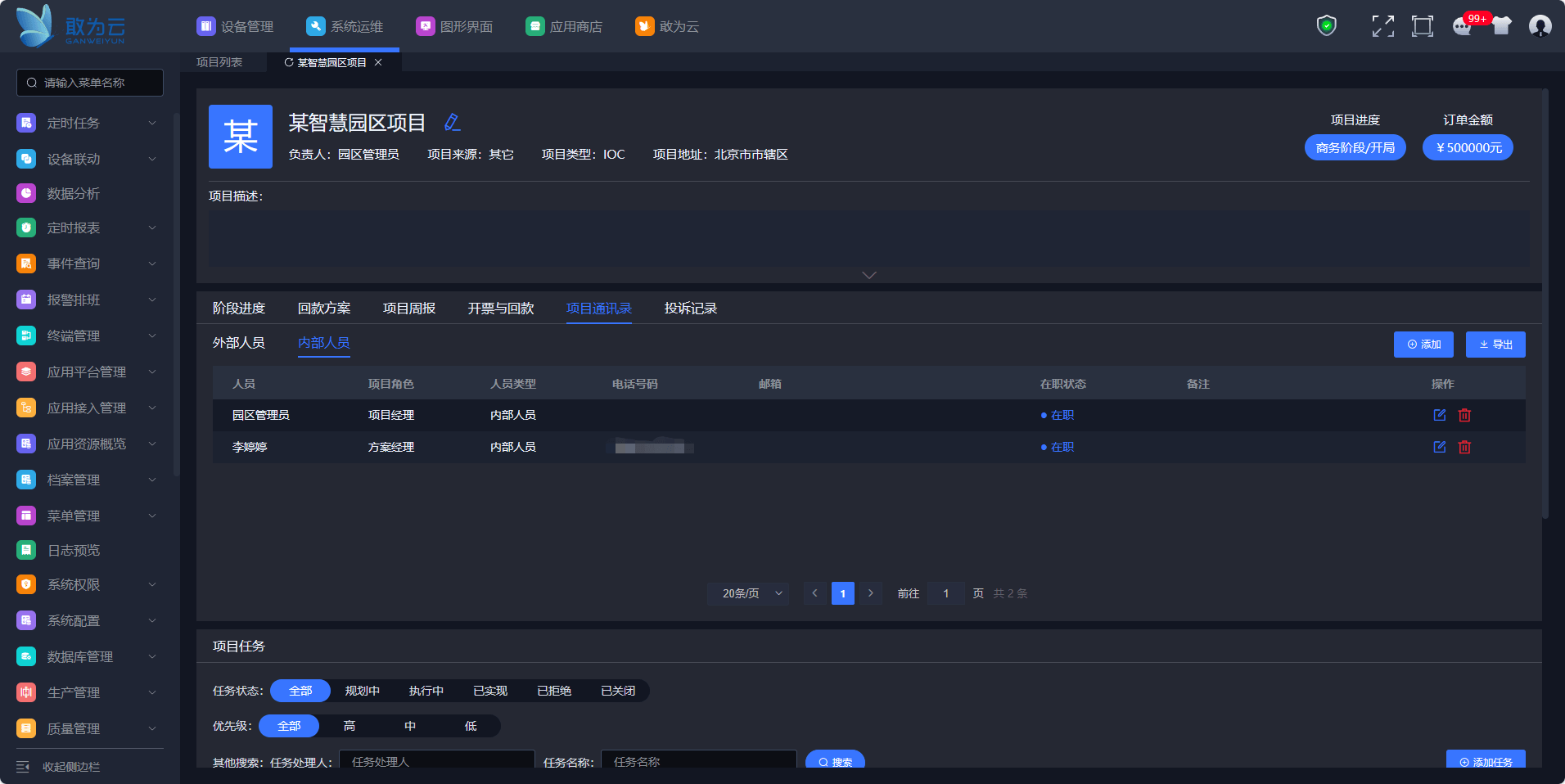This screenshot has height=784, width=1565.
Task: Click the 搜索 button
Action: pyautogui.click(x=835, y=760)
